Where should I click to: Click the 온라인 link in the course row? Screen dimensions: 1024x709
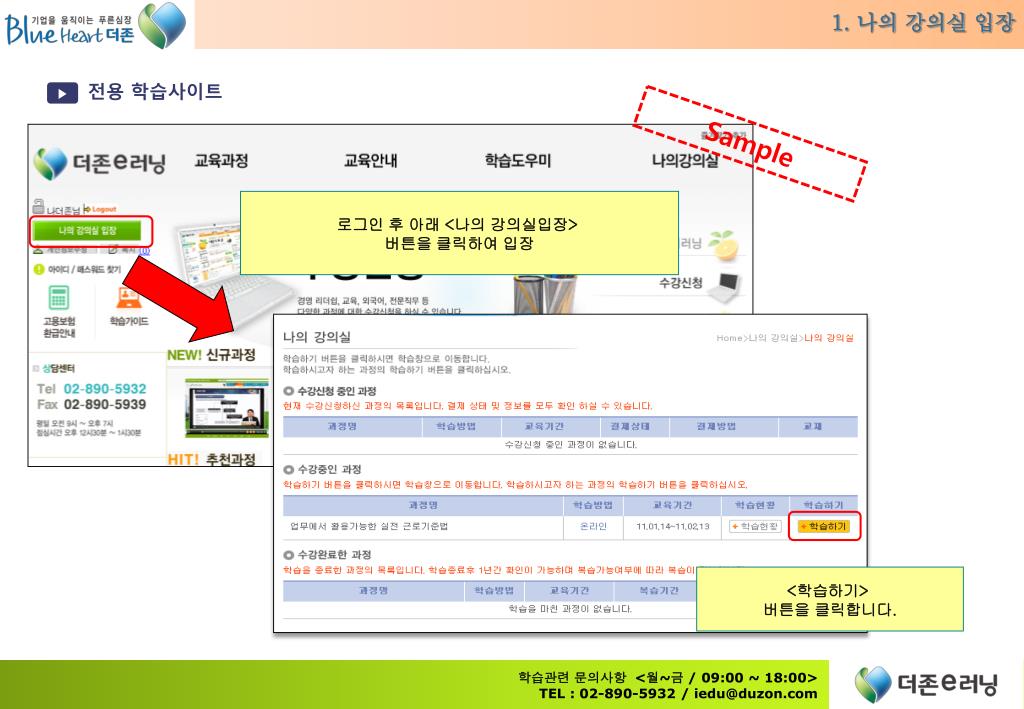pos(593,526)
